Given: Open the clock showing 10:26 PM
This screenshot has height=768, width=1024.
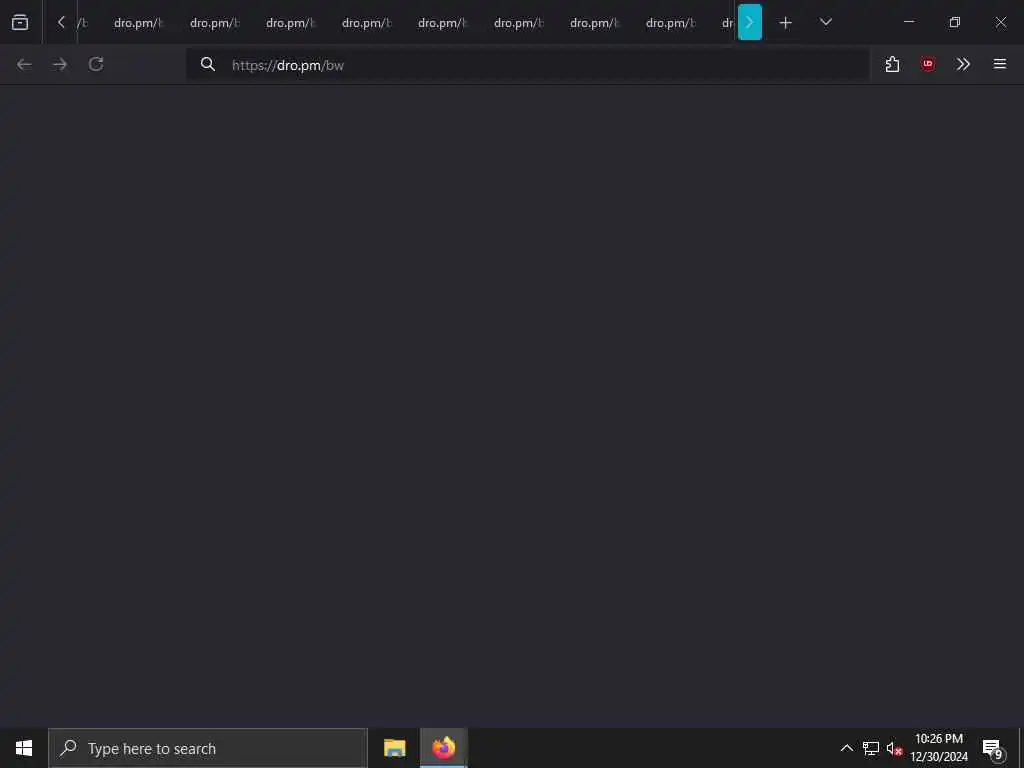Looking at the screenshot, I should (x=939, y=748).
